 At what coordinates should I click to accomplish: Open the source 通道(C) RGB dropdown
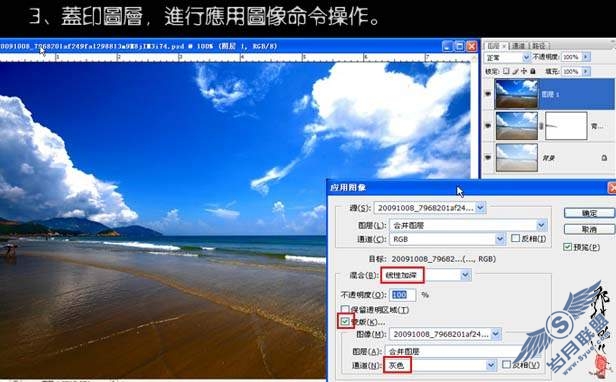(x=500, y=239)
